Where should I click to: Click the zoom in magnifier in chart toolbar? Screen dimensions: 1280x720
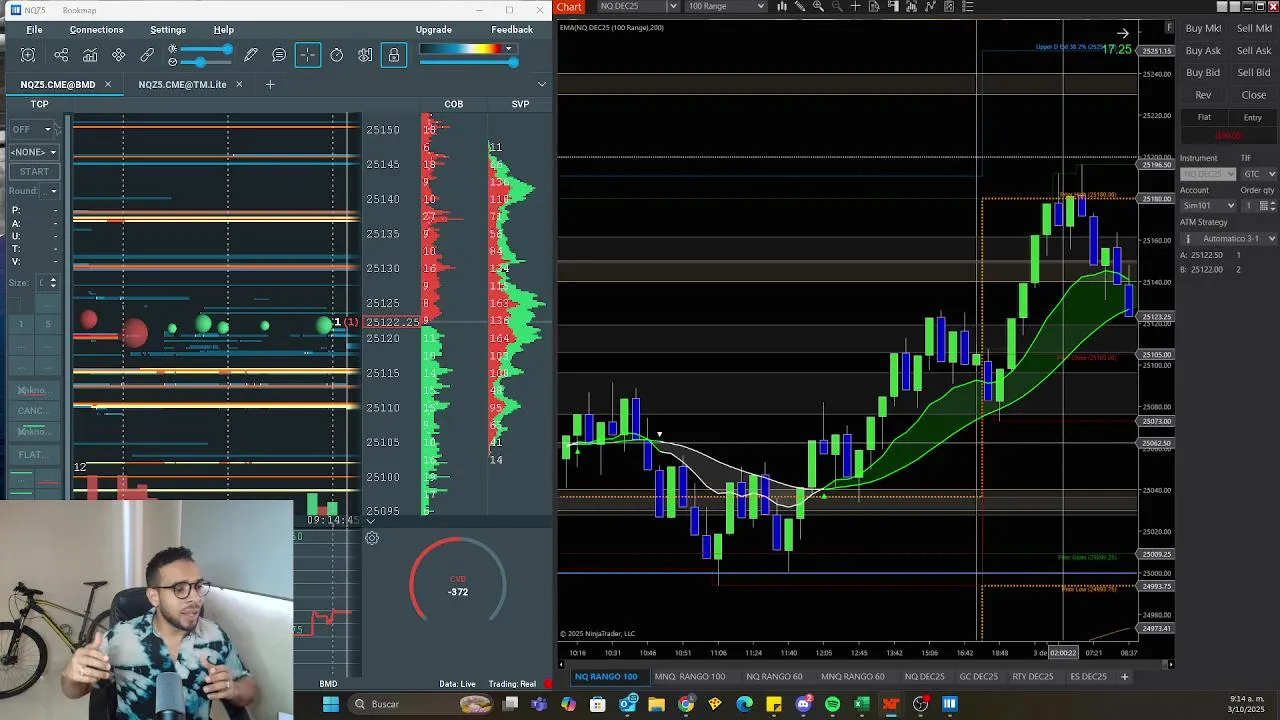pos(818,6)
